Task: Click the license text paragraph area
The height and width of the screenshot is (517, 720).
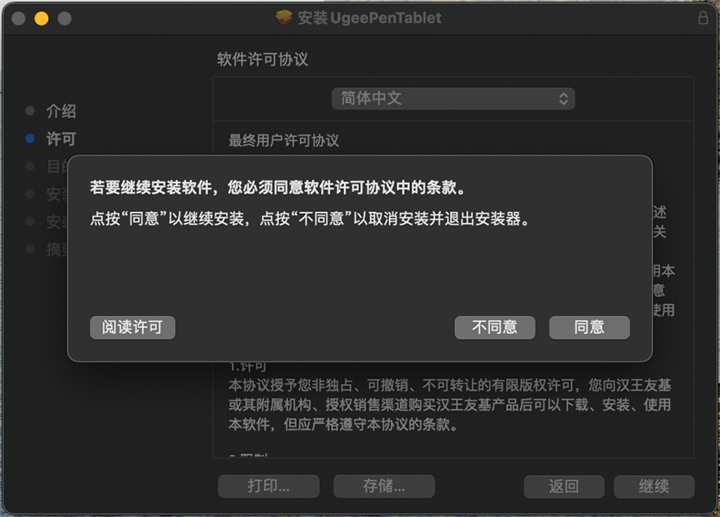Action: tap(450, 405)
